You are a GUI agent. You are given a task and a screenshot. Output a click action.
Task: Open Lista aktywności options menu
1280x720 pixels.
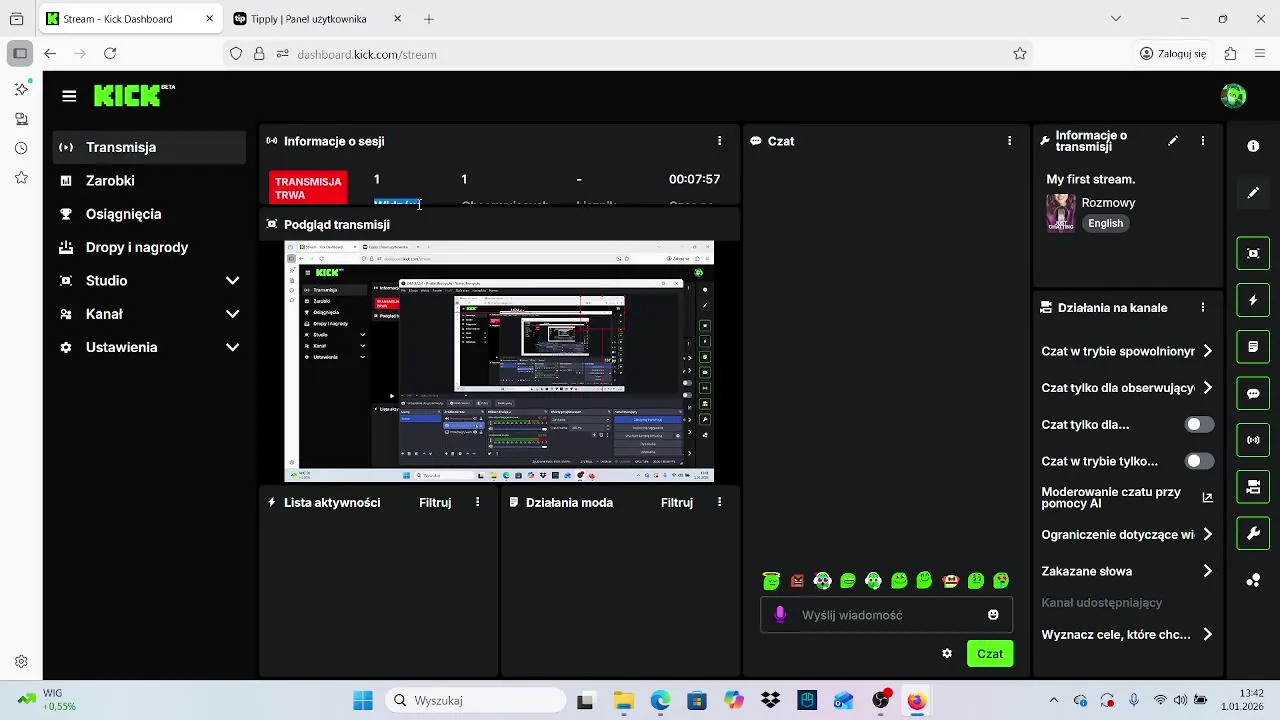click(478, 502)
